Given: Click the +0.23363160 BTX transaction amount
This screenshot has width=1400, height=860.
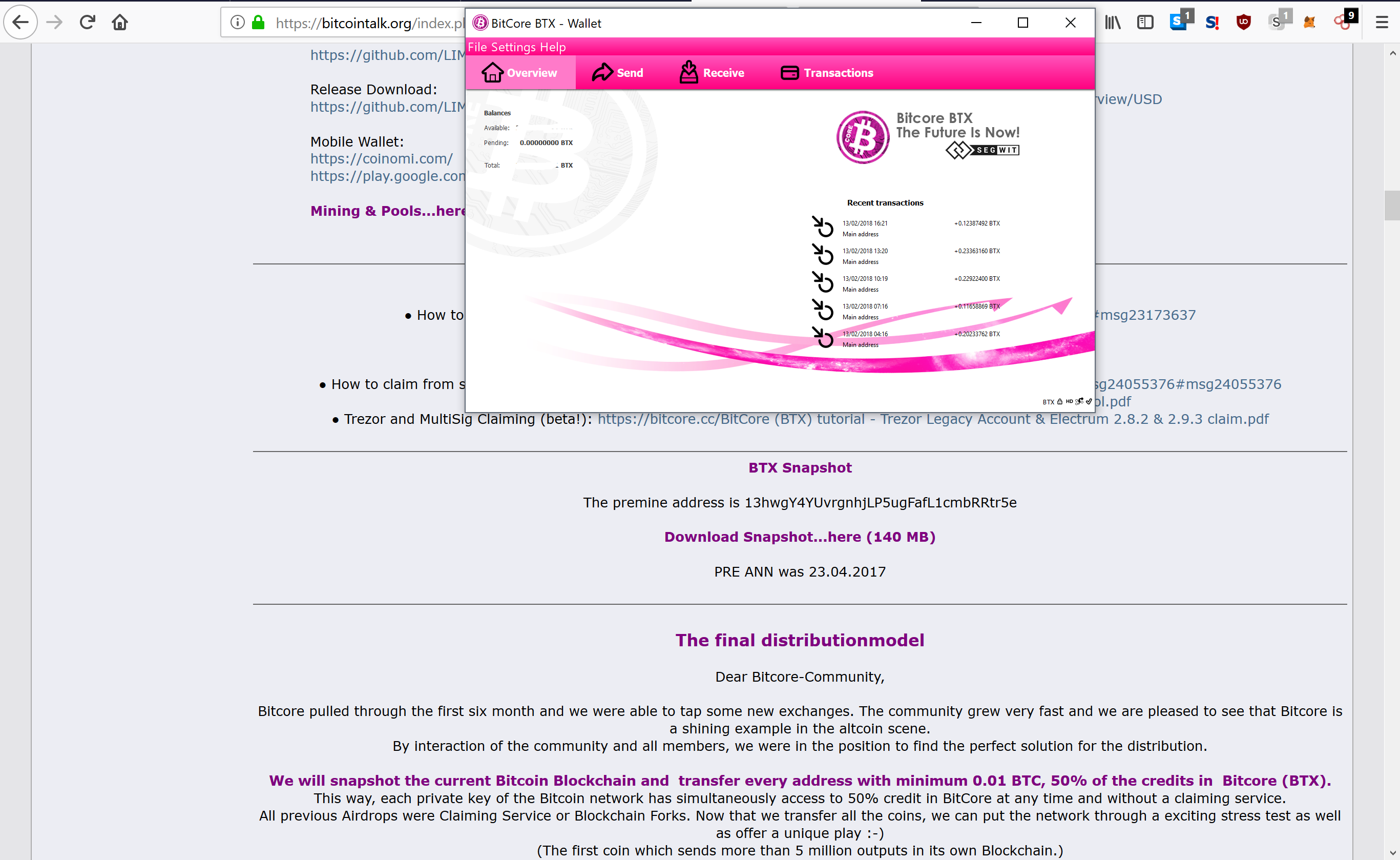Looking at the screenshot, I should coord(977,251).
